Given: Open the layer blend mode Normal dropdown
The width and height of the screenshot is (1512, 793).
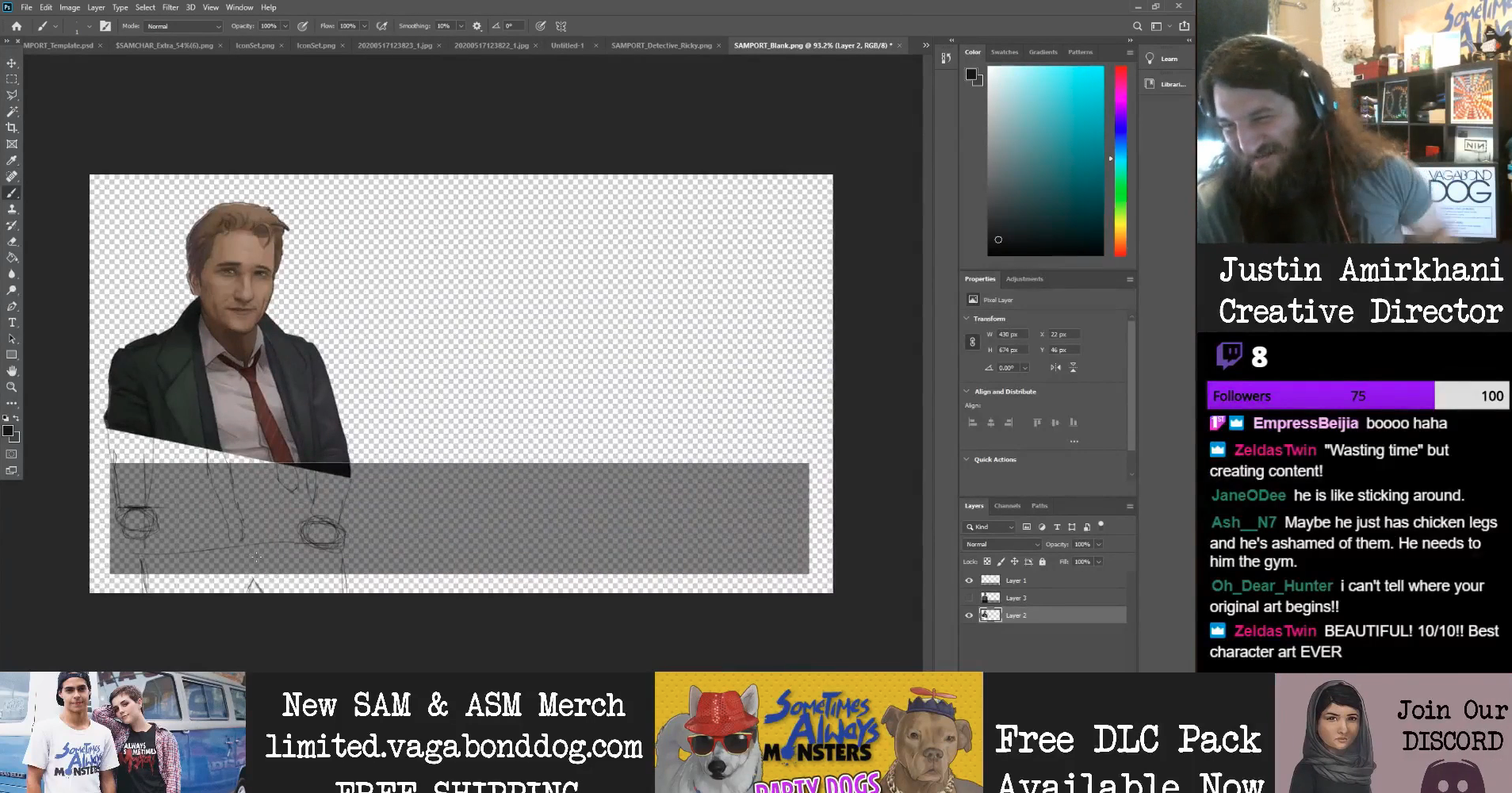Looking at the screenshot, I should point(1002,544).
